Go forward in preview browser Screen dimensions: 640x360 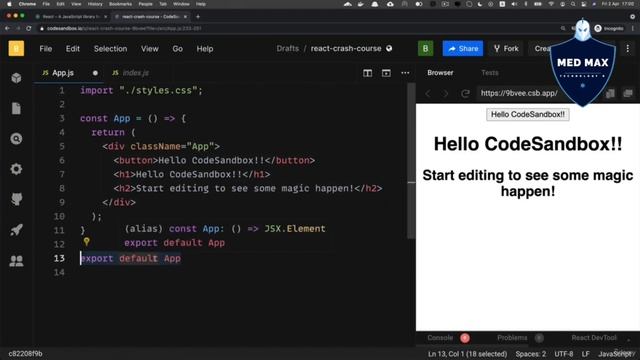[446, 93]
